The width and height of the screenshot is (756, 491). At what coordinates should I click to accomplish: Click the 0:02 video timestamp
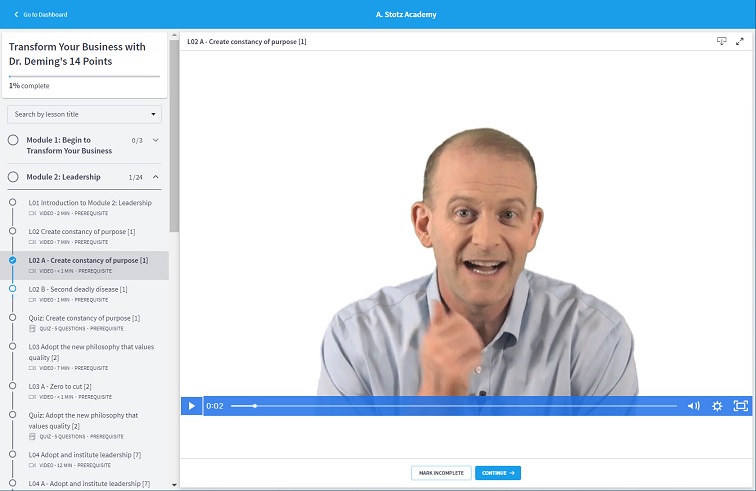(x=215, y=406)
